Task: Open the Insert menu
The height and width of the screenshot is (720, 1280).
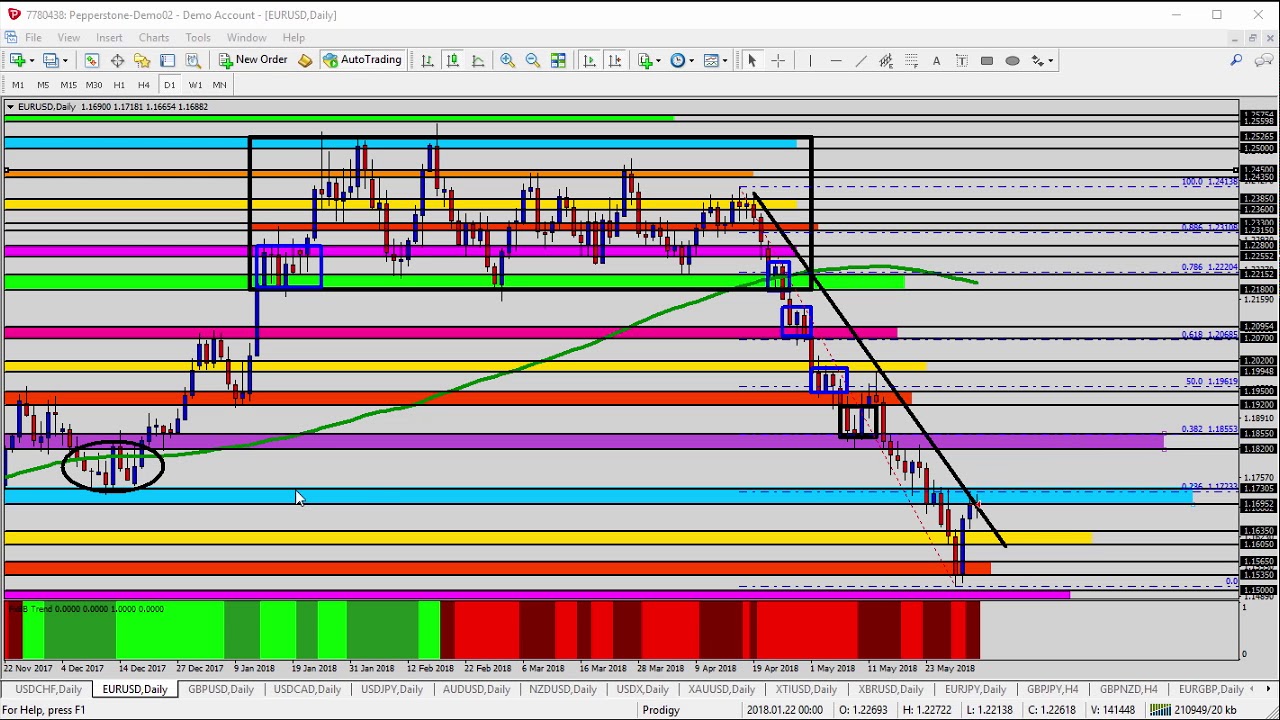Action: 109,38
